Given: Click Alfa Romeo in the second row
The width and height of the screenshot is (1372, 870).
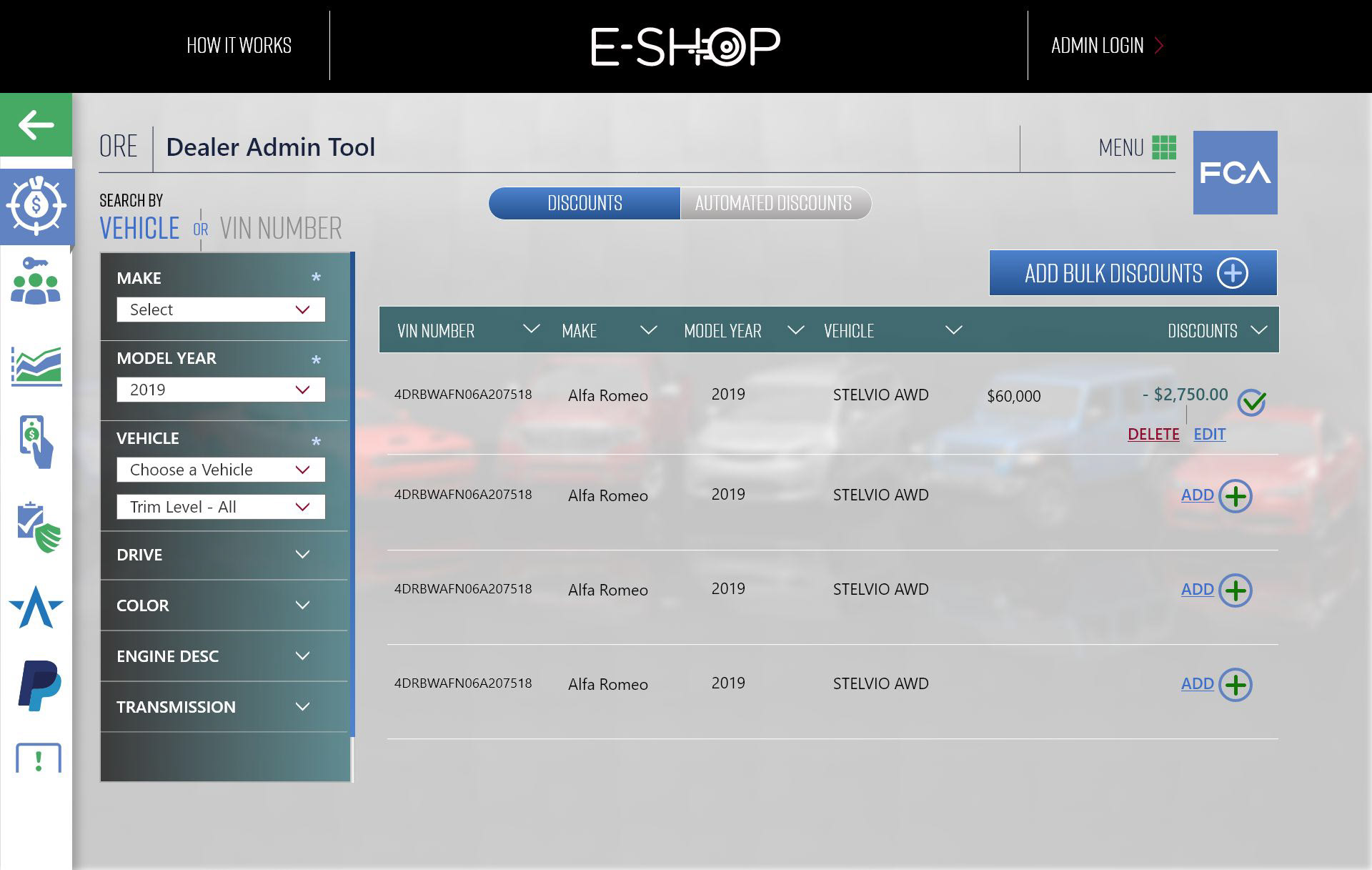Looking at the screenshot, I should 608,495.
